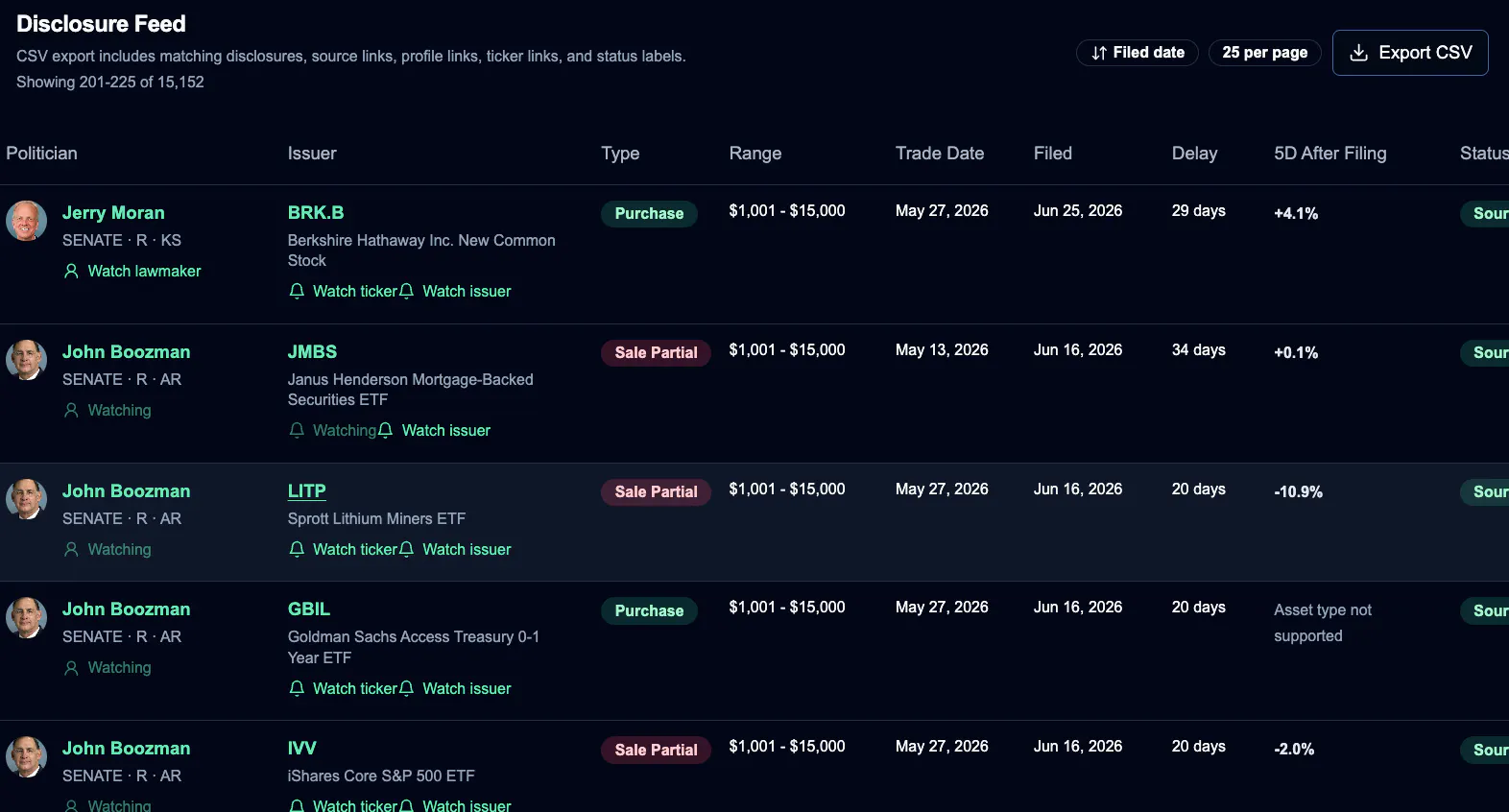Open the Filed date sort dropdown
Viewport: 1509px width, 812px height.
coord(1138,53)
